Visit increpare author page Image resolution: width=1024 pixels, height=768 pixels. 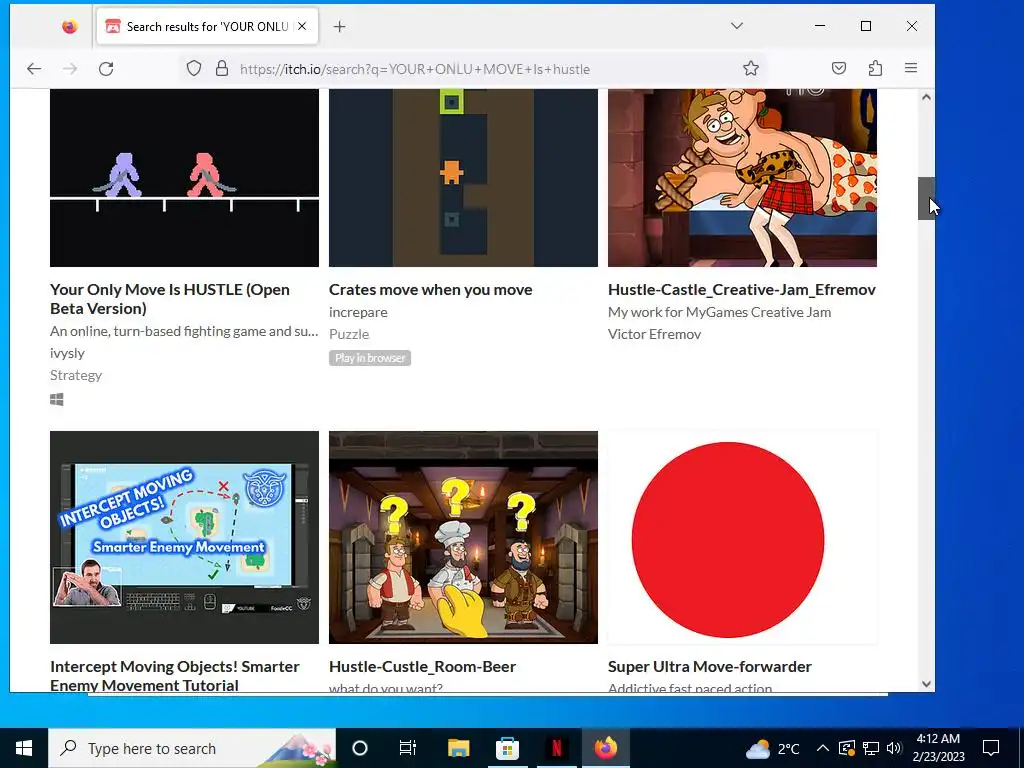[x=358, y=312]
